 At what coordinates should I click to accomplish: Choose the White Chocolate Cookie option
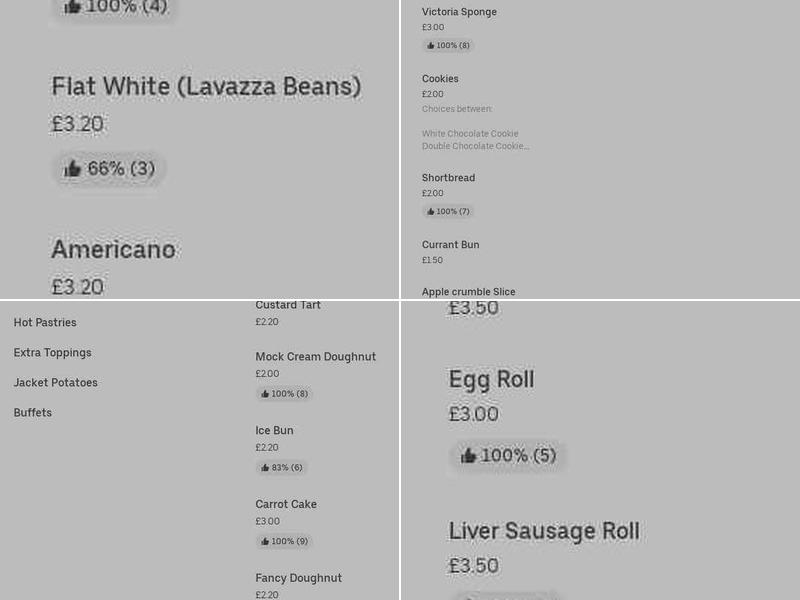[470, 133]
